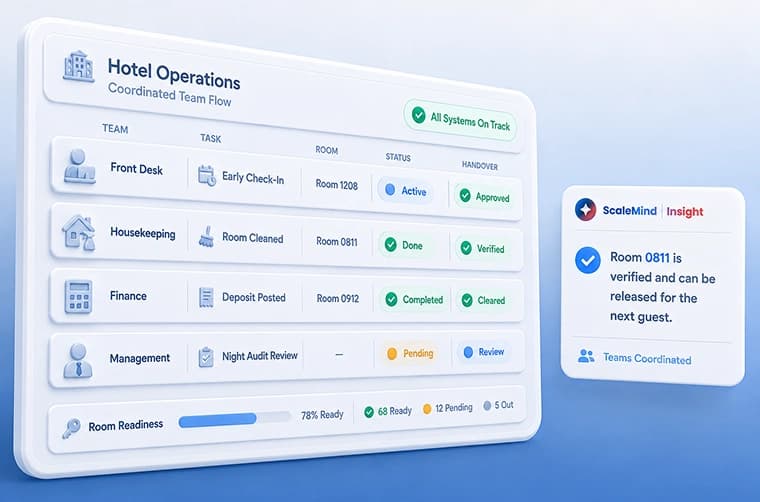Click the Review handover button
The image size is (760, 502).
point(484,352)
